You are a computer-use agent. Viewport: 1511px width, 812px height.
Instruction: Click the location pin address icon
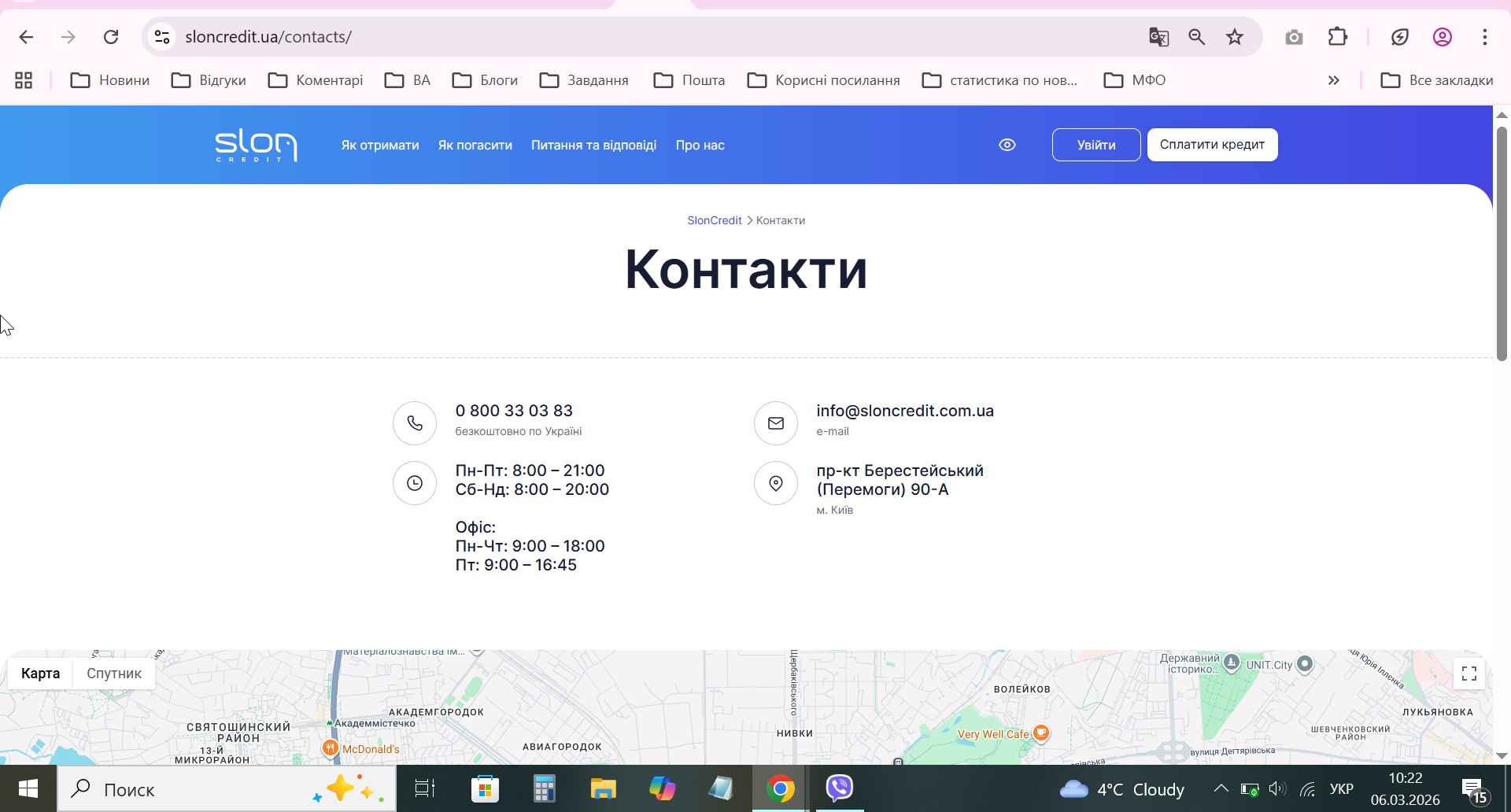(x=776, y=483)
